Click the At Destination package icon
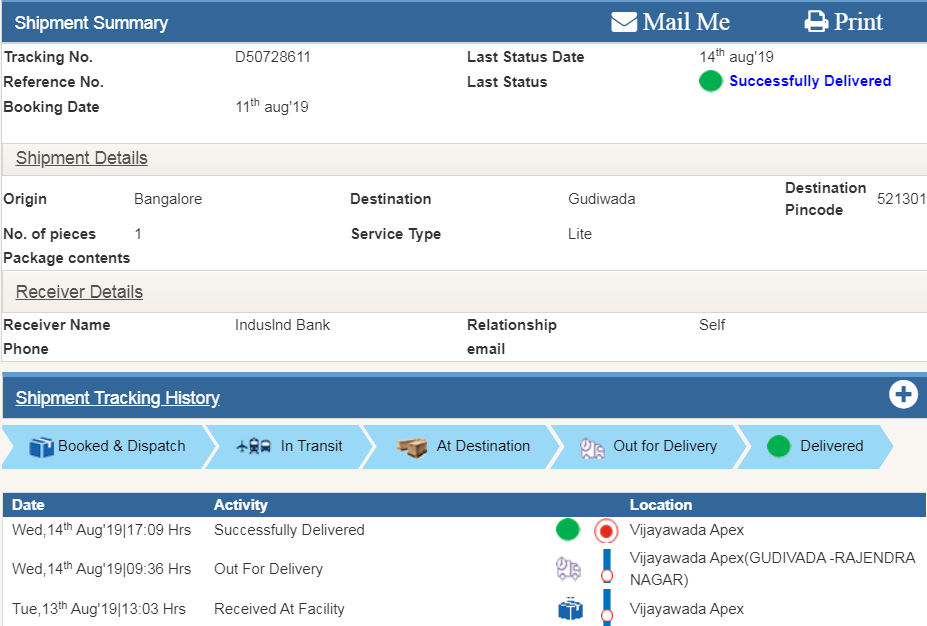Image resolution: width=927 pixels, height=626 pixels. (x=412, y=447)
